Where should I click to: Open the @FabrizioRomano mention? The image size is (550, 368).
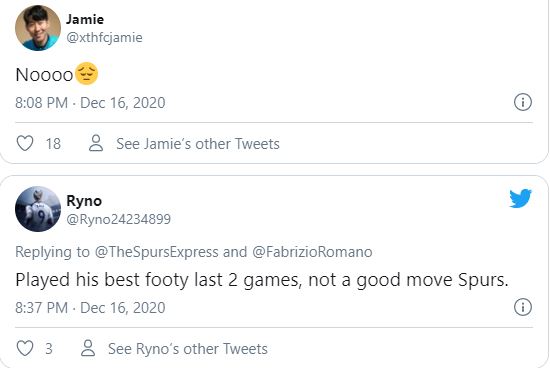coord(312,252)
